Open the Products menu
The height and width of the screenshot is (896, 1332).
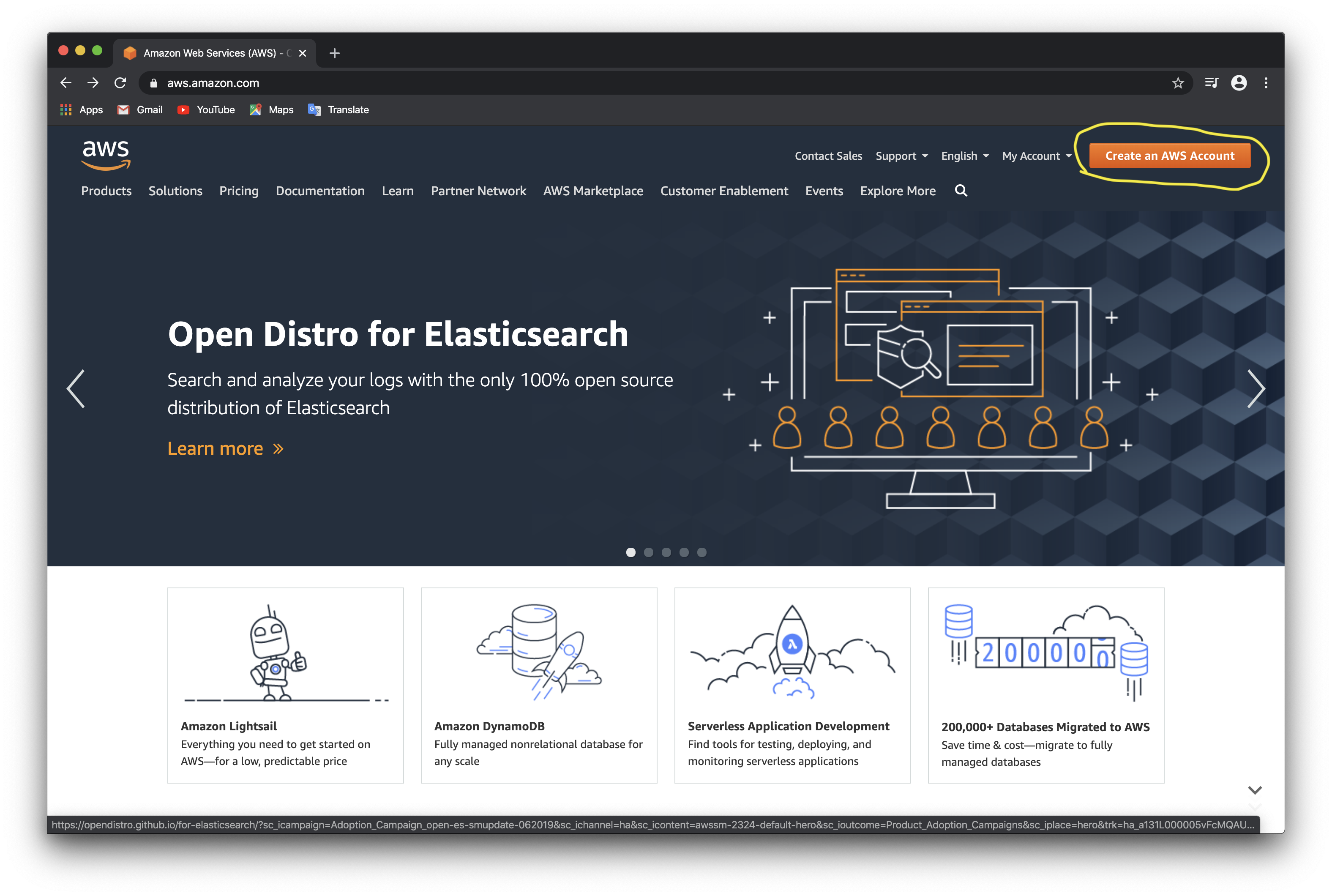coord(106,191)
